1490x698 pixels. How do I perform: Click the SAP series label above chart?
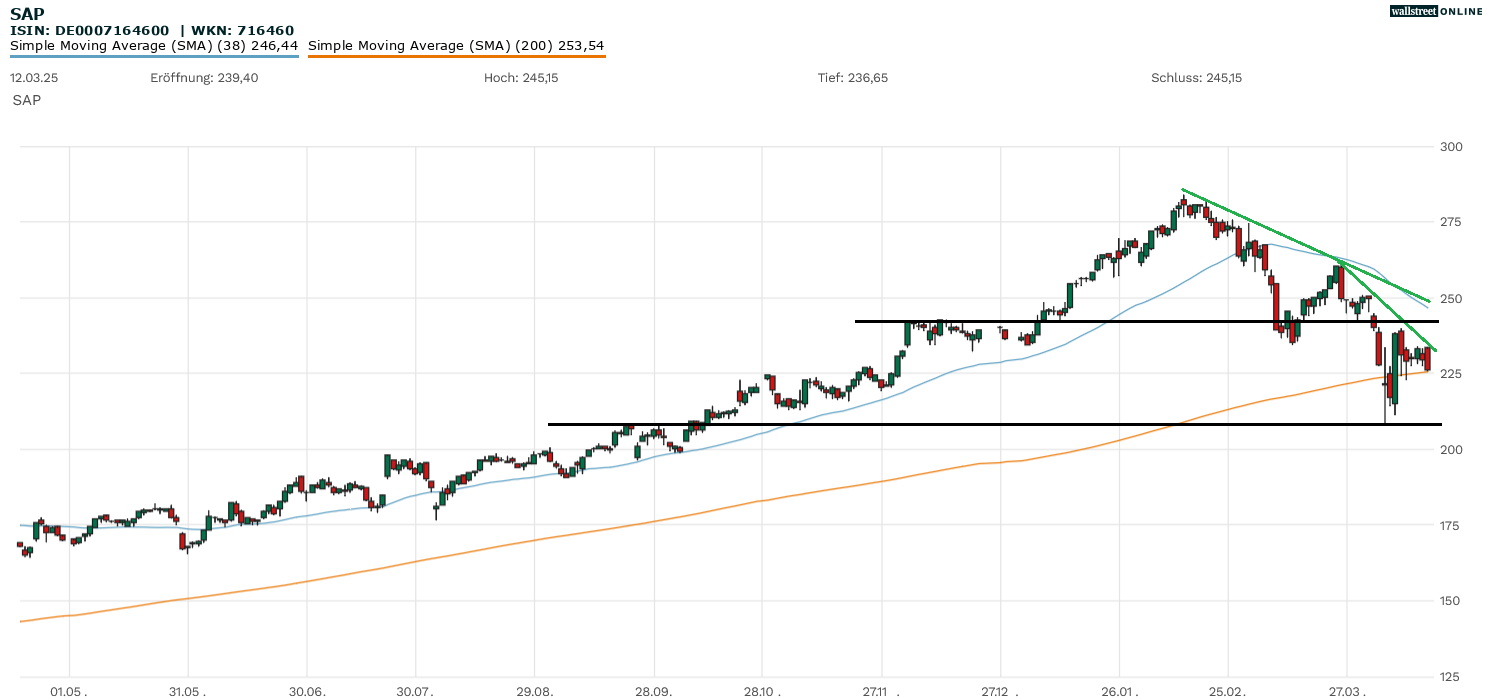27,100
